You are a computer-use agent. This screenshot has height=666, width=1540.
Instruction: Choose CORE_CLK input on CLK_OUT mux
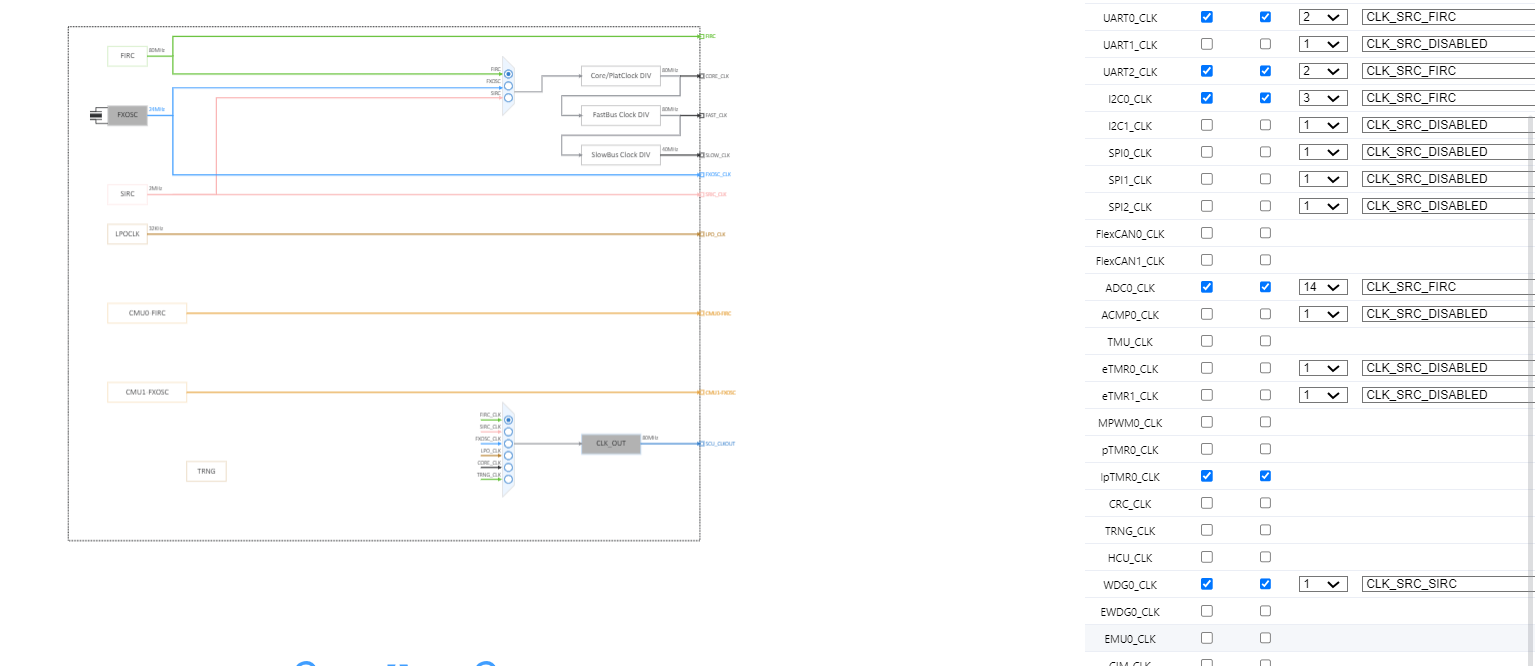508,467
